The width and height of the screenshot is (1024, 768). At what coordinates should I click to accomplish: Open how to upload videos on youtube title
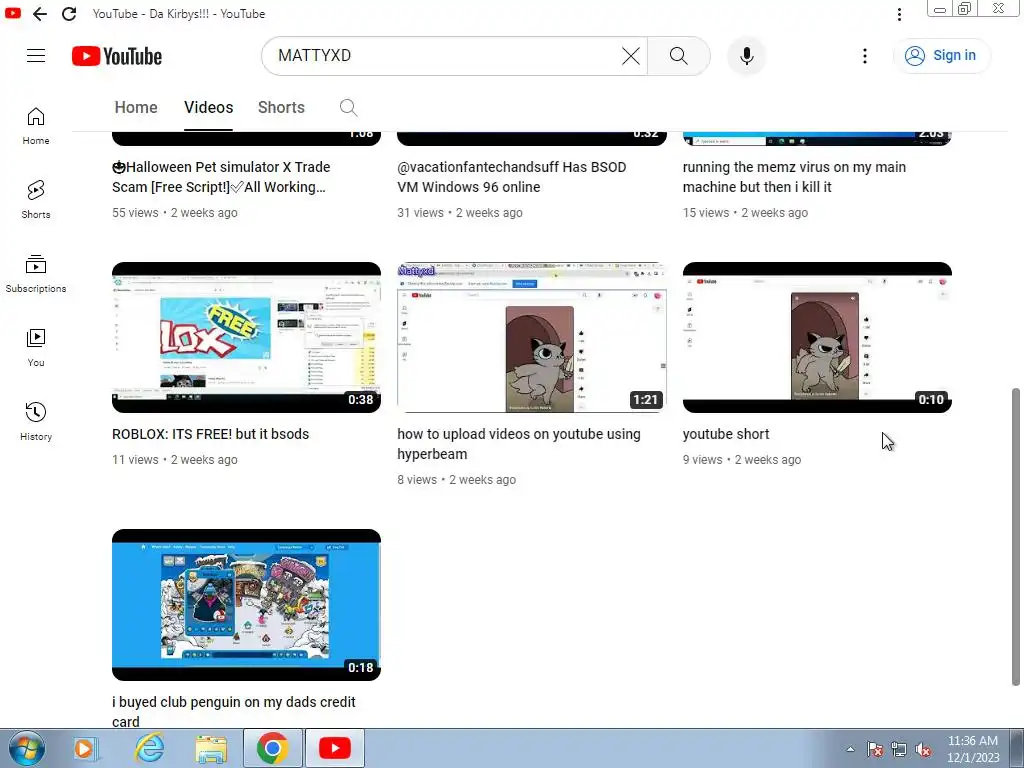tap(519, 444)
